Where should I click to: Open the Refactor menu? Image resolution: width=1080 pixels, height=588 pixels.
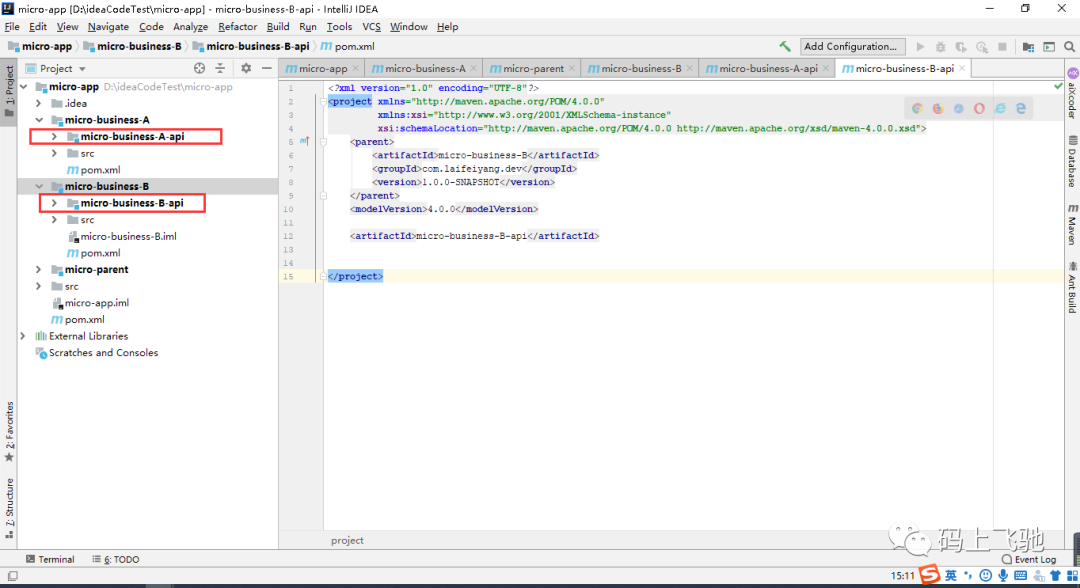(237, 26)
